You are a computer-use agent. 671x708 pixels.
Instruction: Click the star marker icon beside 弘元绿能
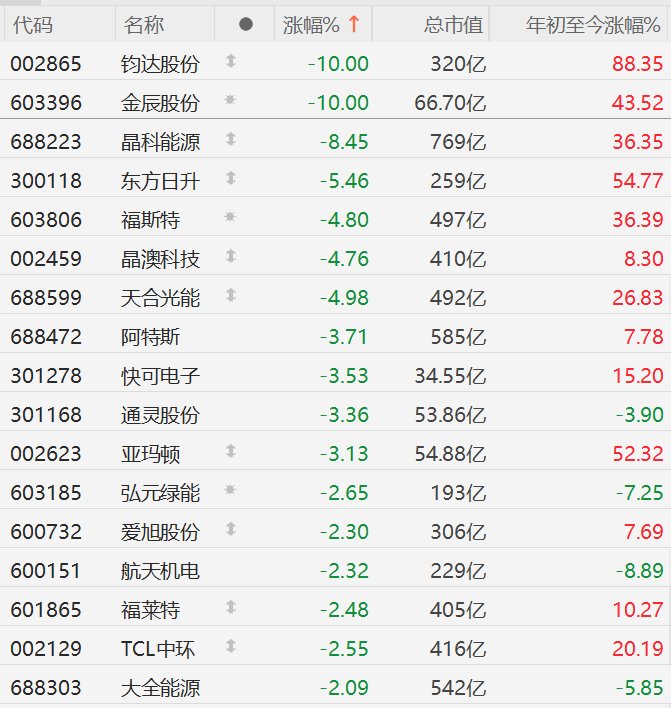[231, 491]
